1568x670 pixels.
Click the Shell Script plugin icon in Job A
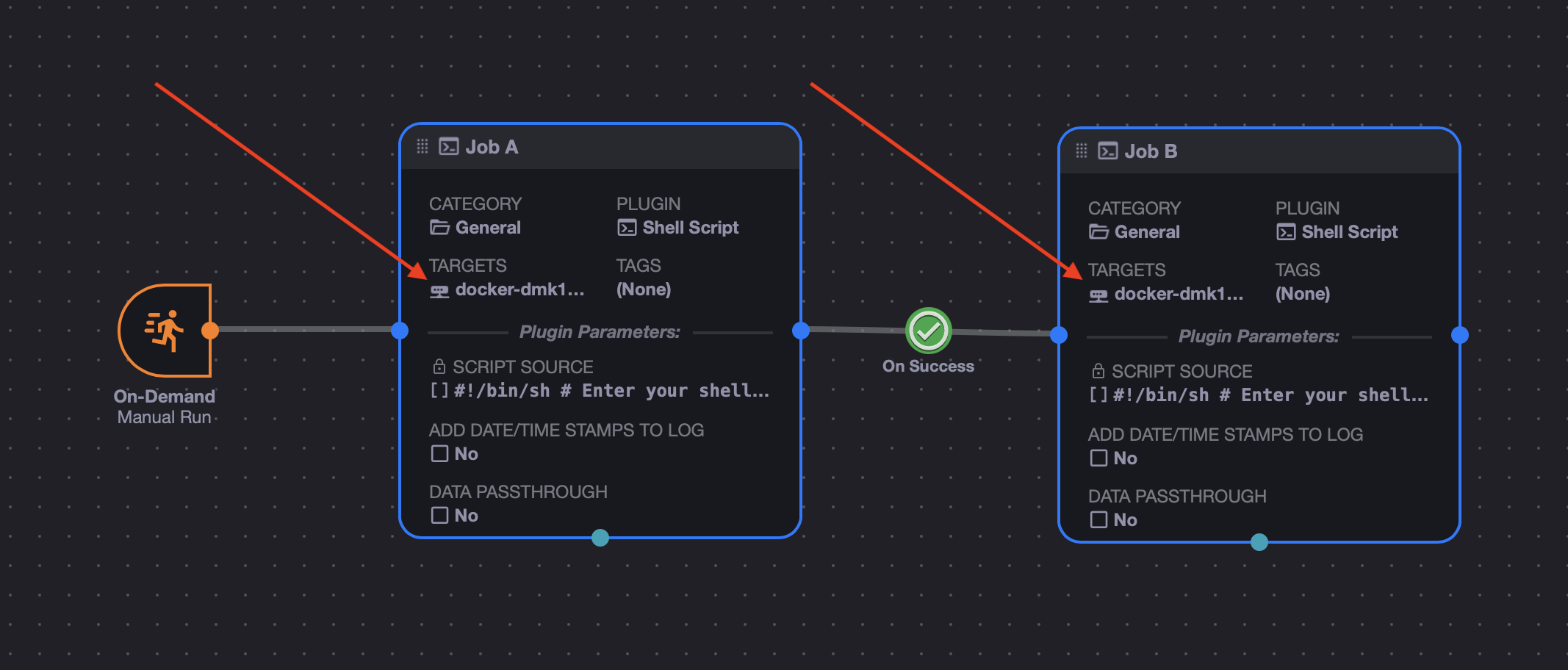[x=627, y=228]
